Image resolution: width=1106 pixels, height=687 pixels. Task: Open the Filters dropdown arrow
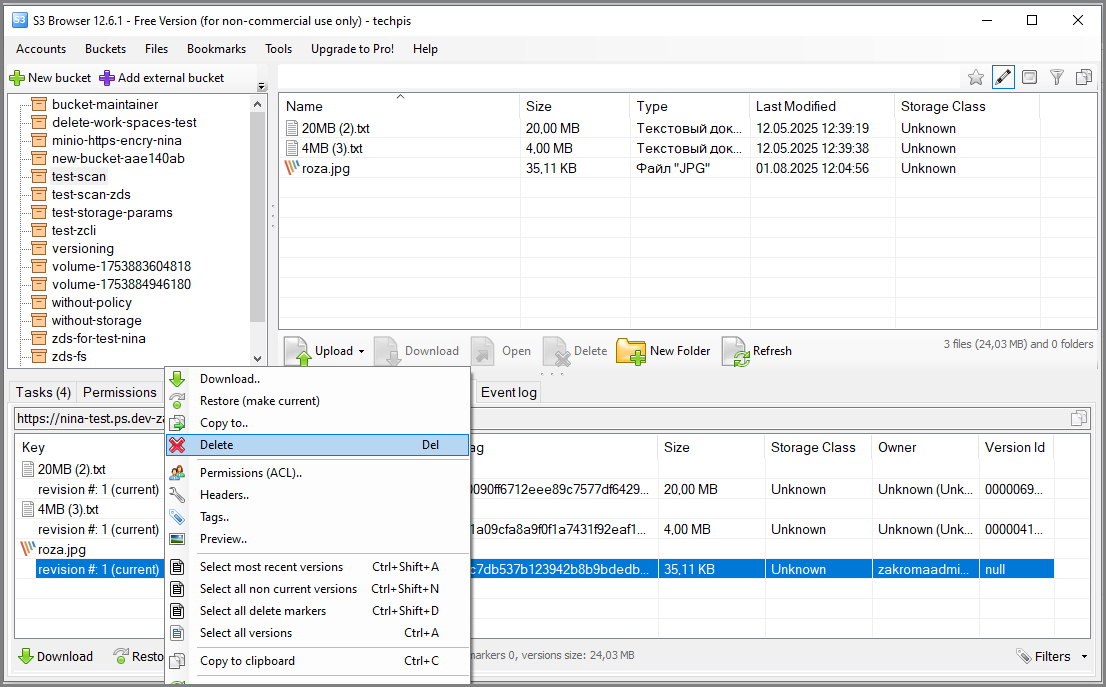point(1084,657)
